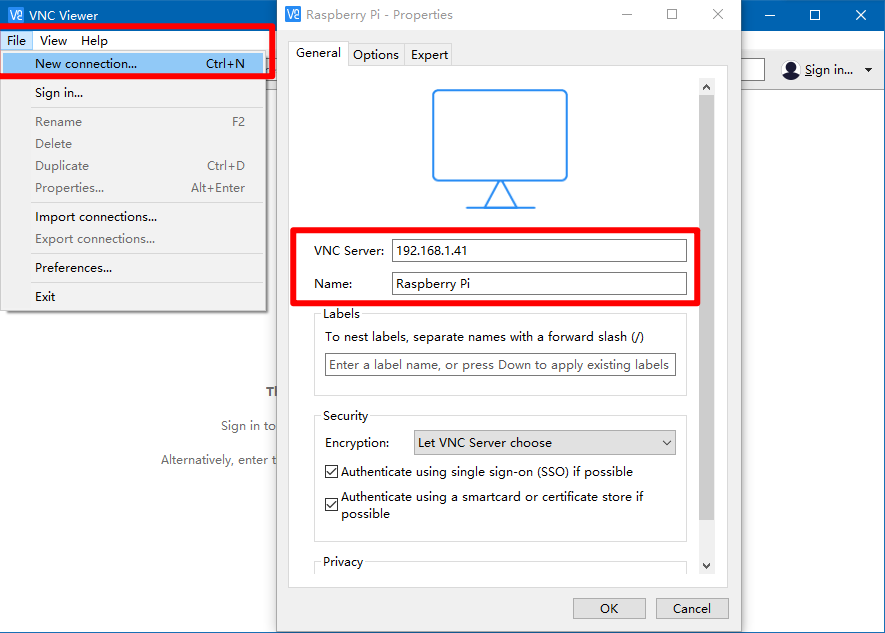Open the Encryption dropdown
This screenshot has width=885, height=633.
coord(545,443)
